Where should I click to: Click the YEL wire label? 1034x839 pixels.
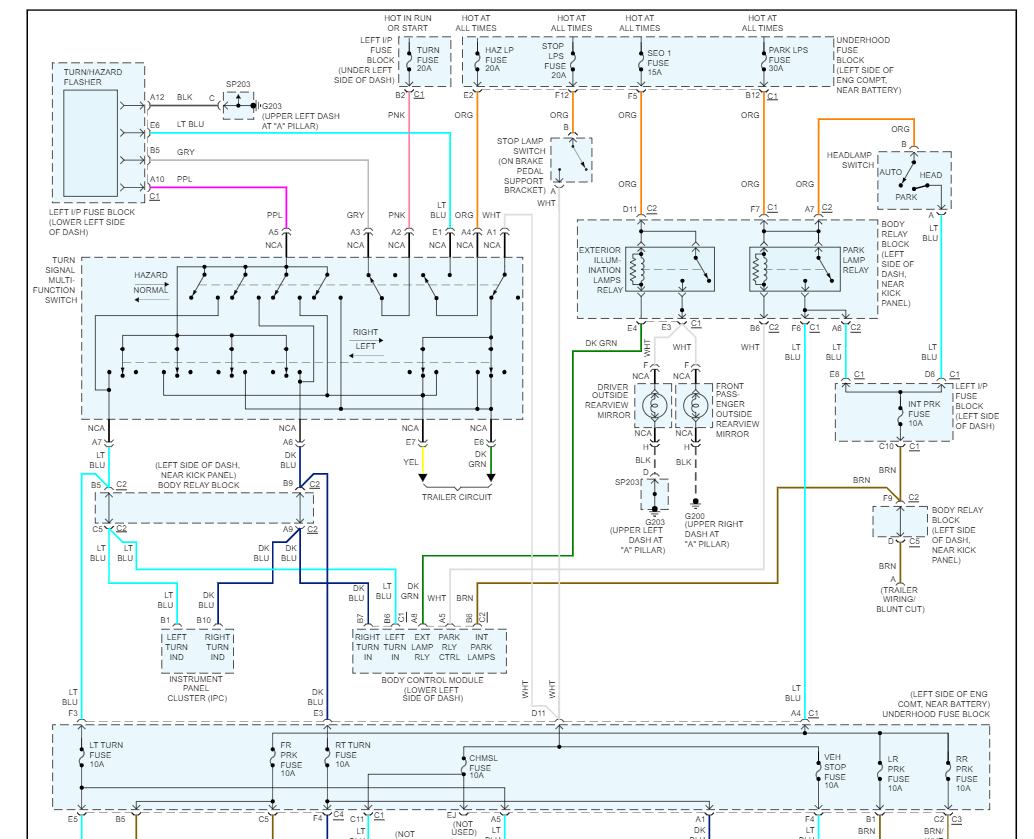411,462
